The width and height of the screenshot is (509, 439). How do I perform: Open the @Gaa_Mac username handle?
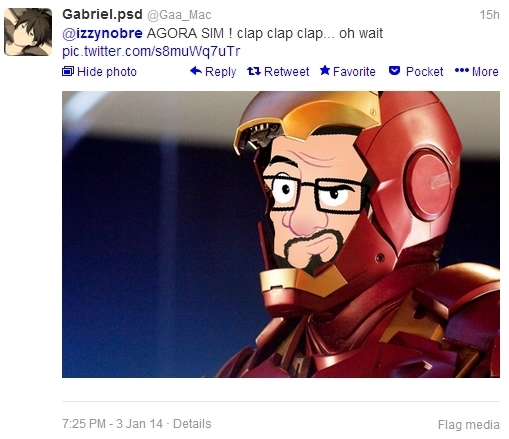(x=179, y=15)
